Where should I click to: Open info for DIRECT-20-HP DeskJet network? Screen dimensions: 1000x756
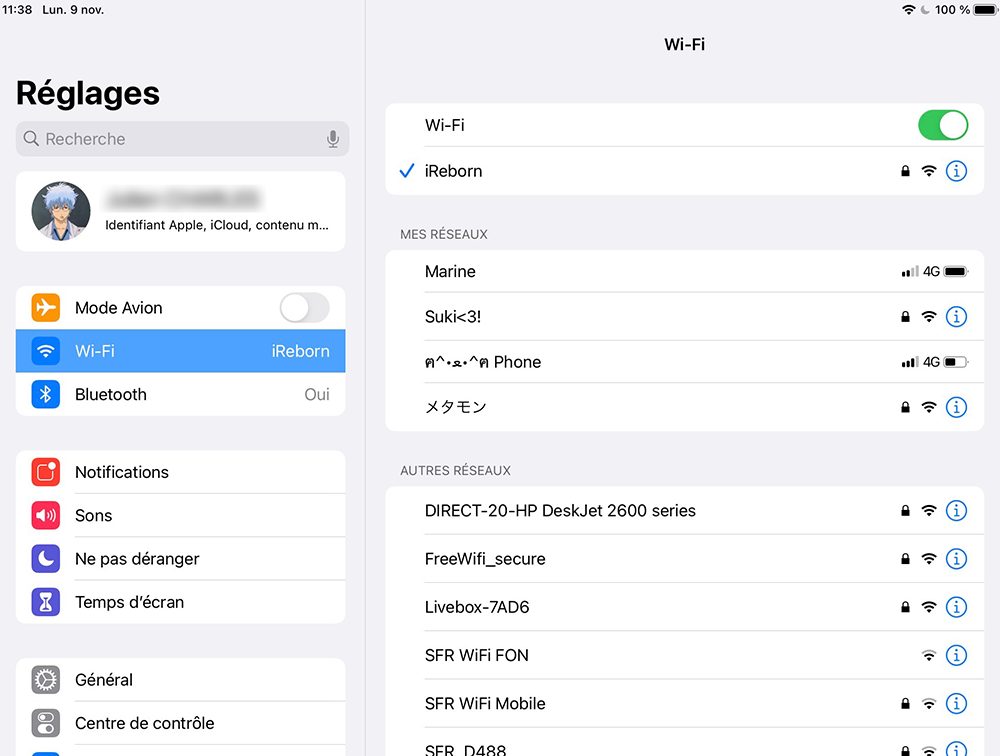coord(956,511)
